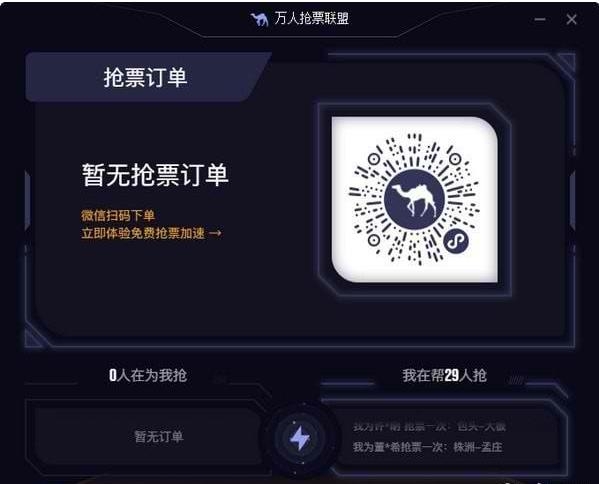
Task: Click the arrow after 立即体验免费抢票加速
Action: click(215, 233)
